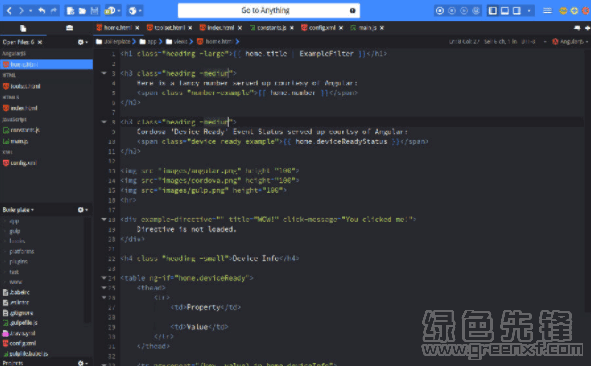The image size is (591, 366).
Task: Click the Go to Anything search field
Action: click(269, 11)
